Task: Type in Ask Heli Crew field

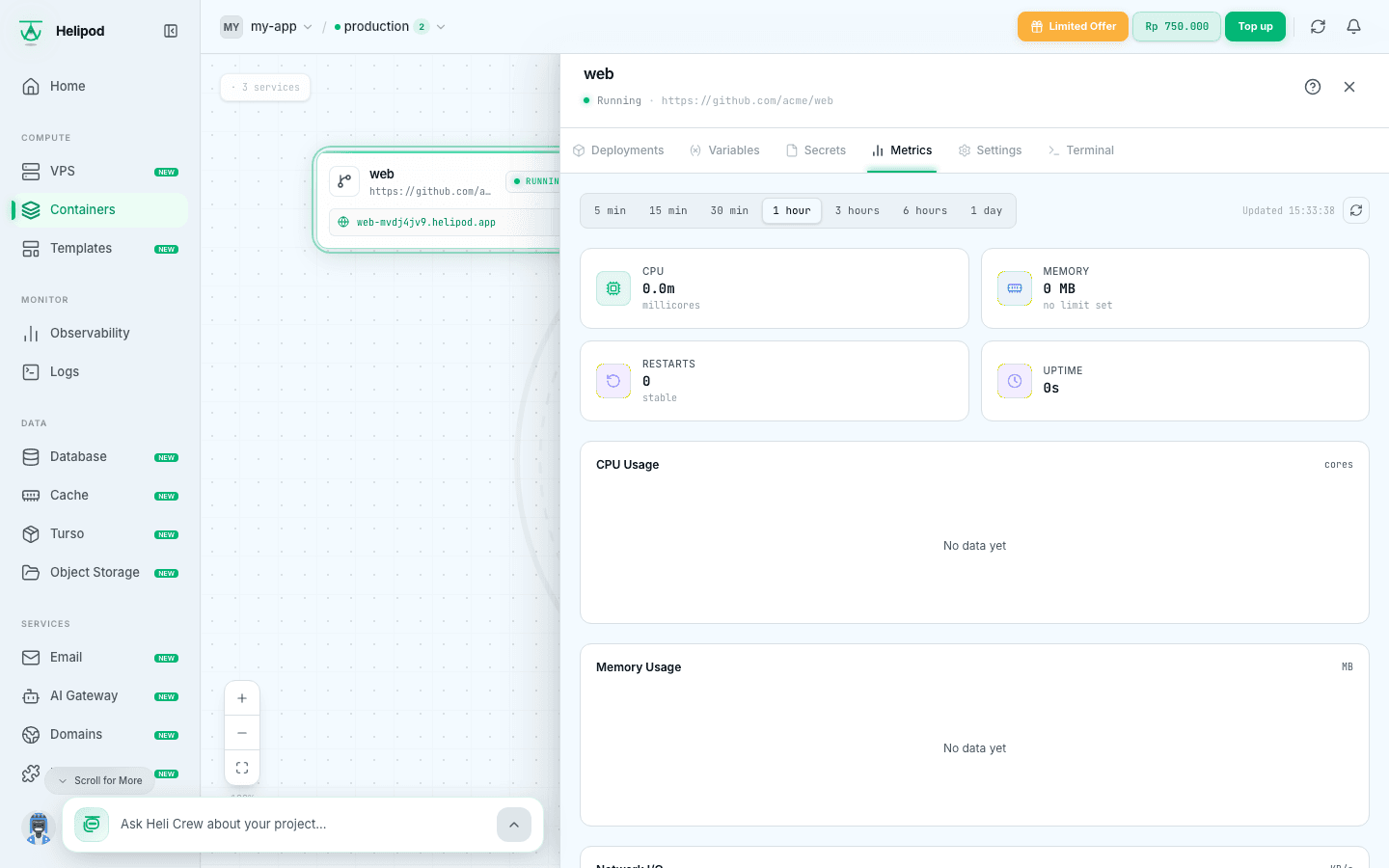Action: pyautogui.click(x=303, y=825)
